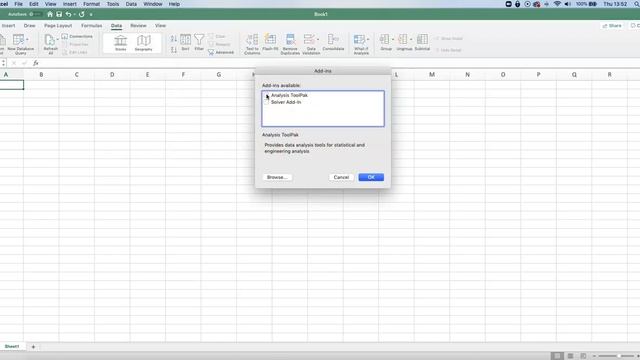
Task: Expand the What-If Analysis dropdown arrow
Action: (x=368, y=39)
